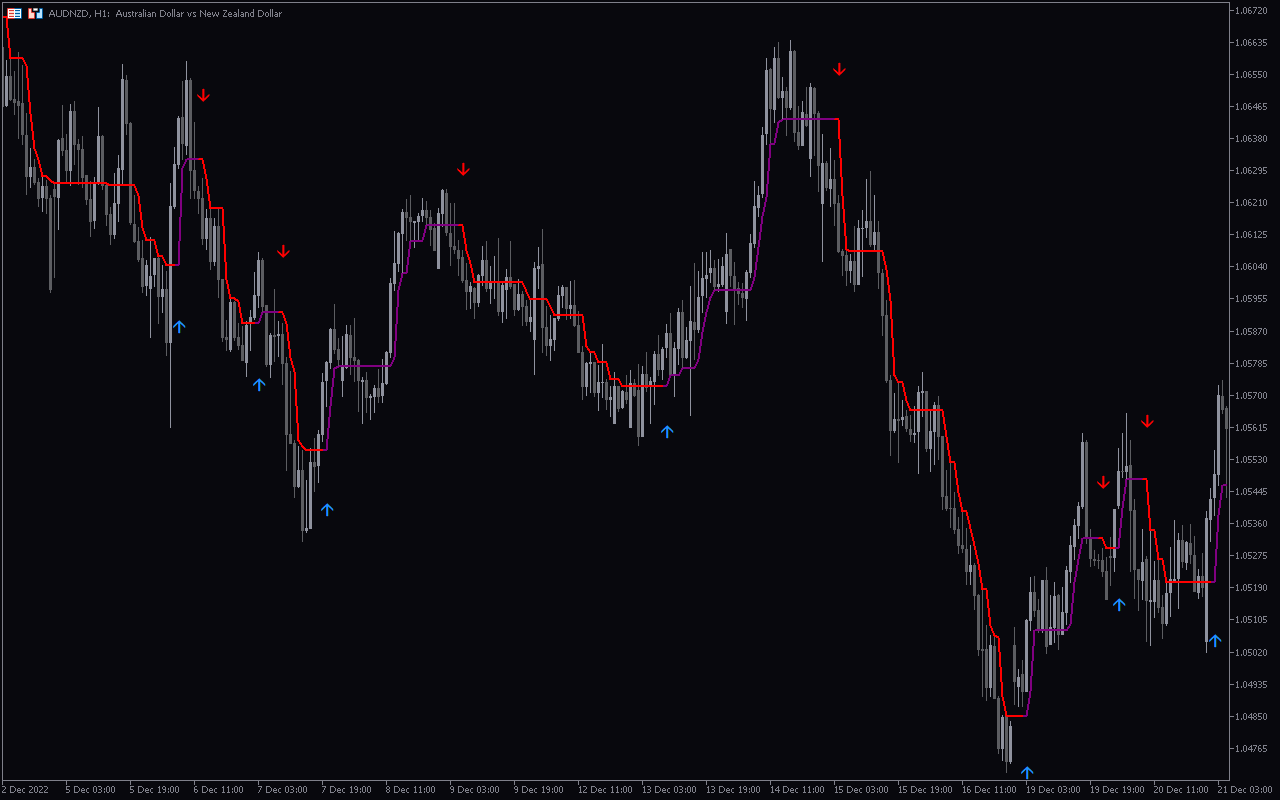Click the 21 Dec 03:00 time label
The width and height of the screenshot is (1280, 800).
point(1245,789)
